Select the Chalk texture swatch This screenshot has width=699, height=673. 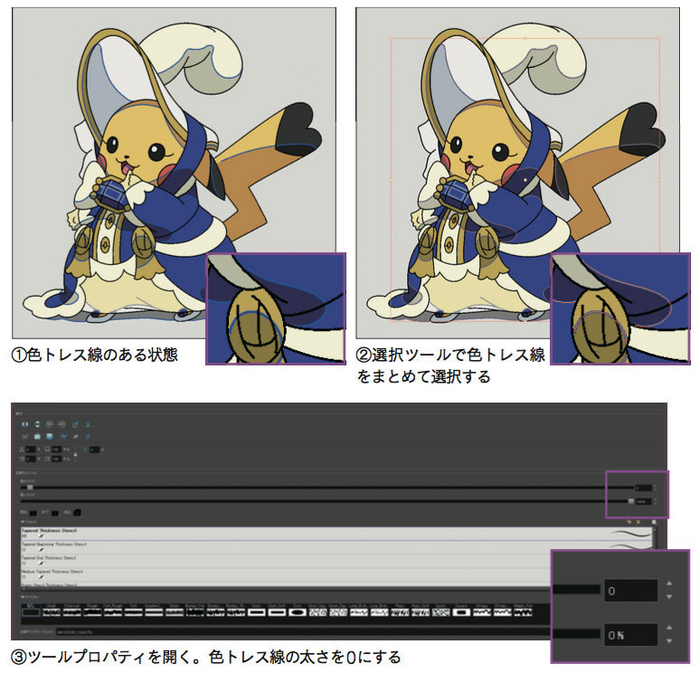[51, 612]
